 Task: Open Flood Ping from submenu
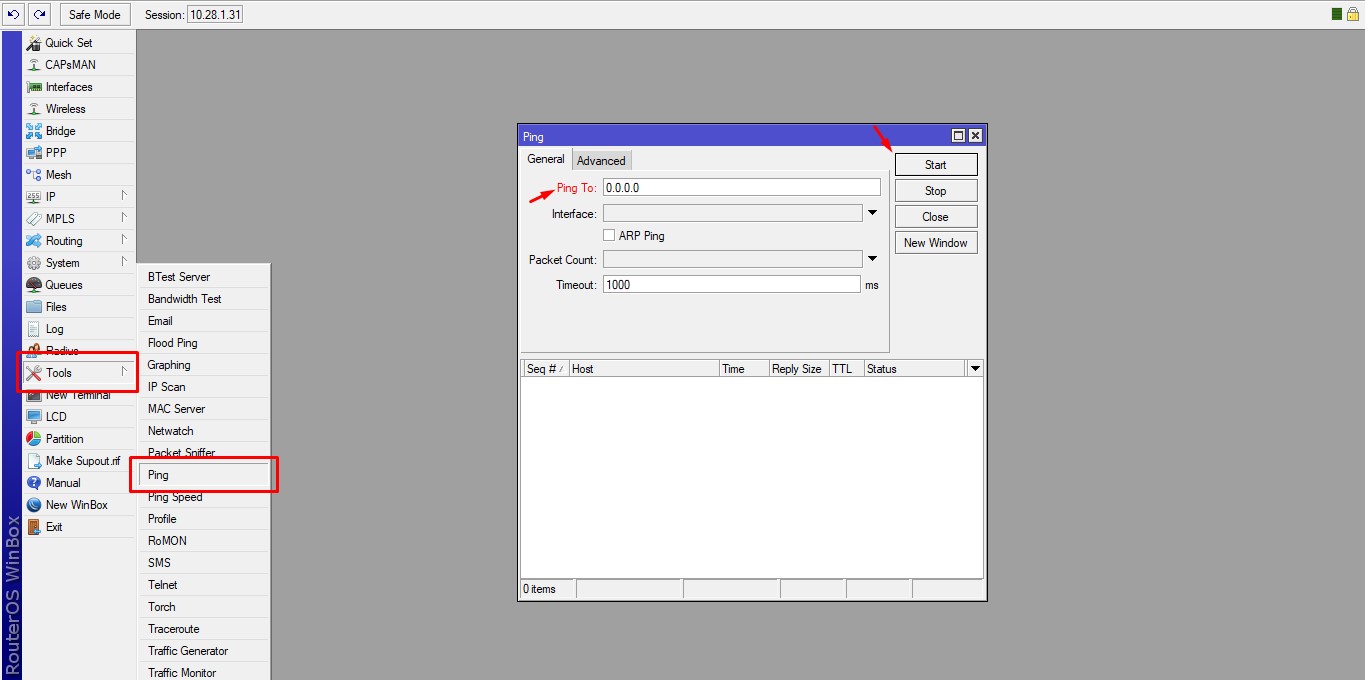tap(205, 343)
